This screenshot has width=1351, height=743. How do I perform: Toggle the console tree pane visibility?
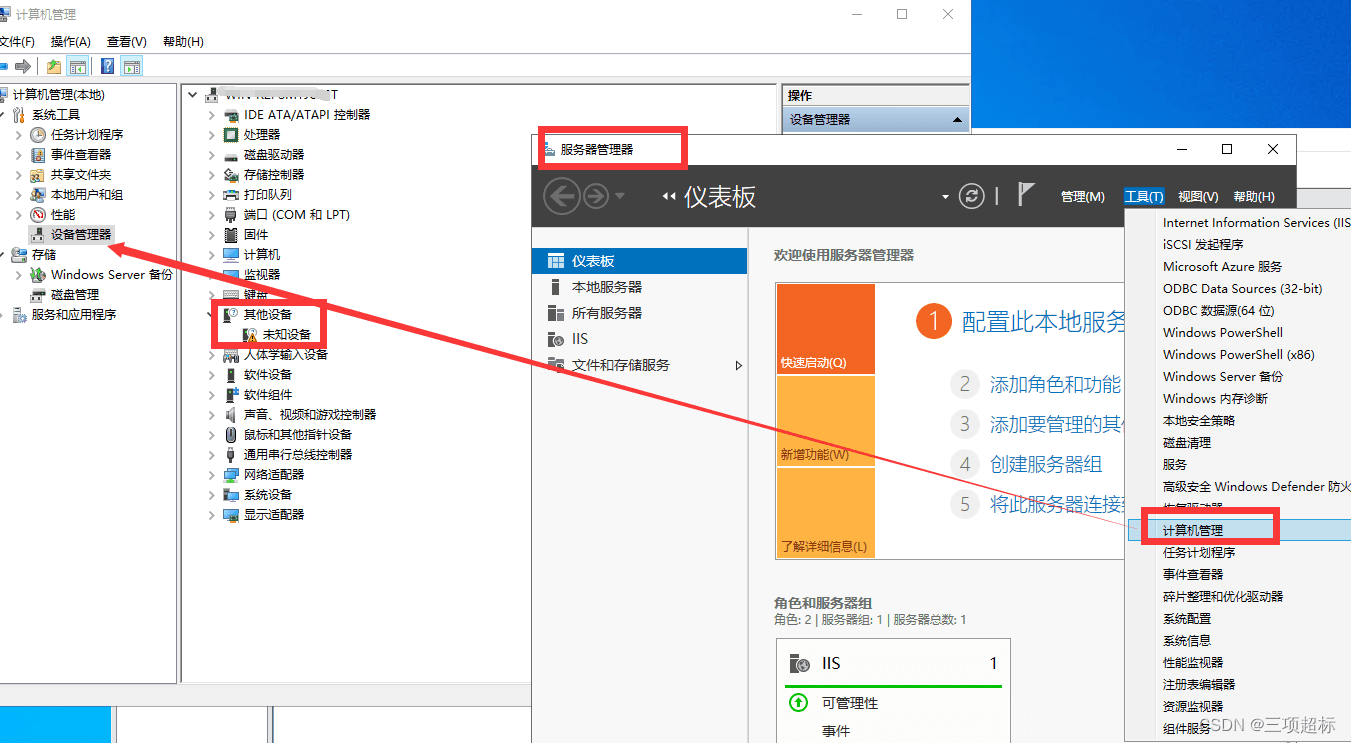77,66
